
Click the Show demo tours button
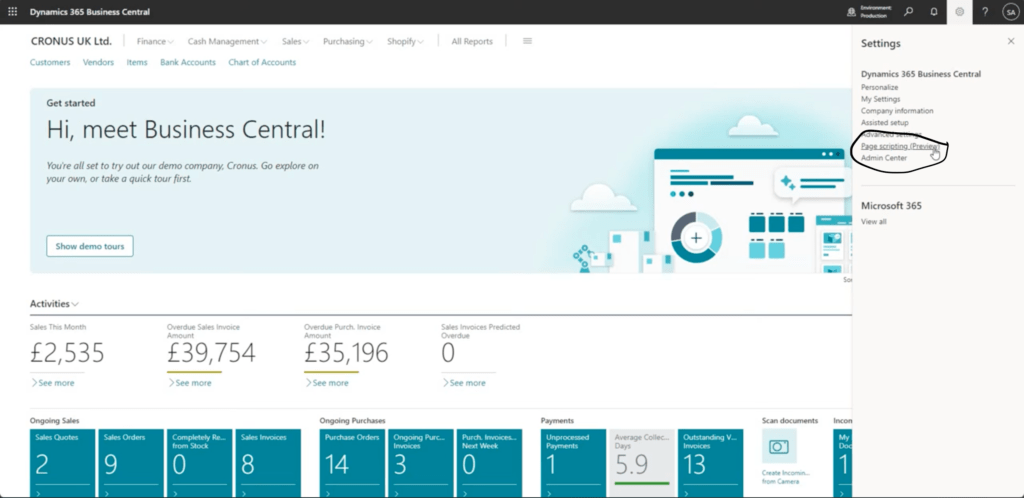pos(90,246)
